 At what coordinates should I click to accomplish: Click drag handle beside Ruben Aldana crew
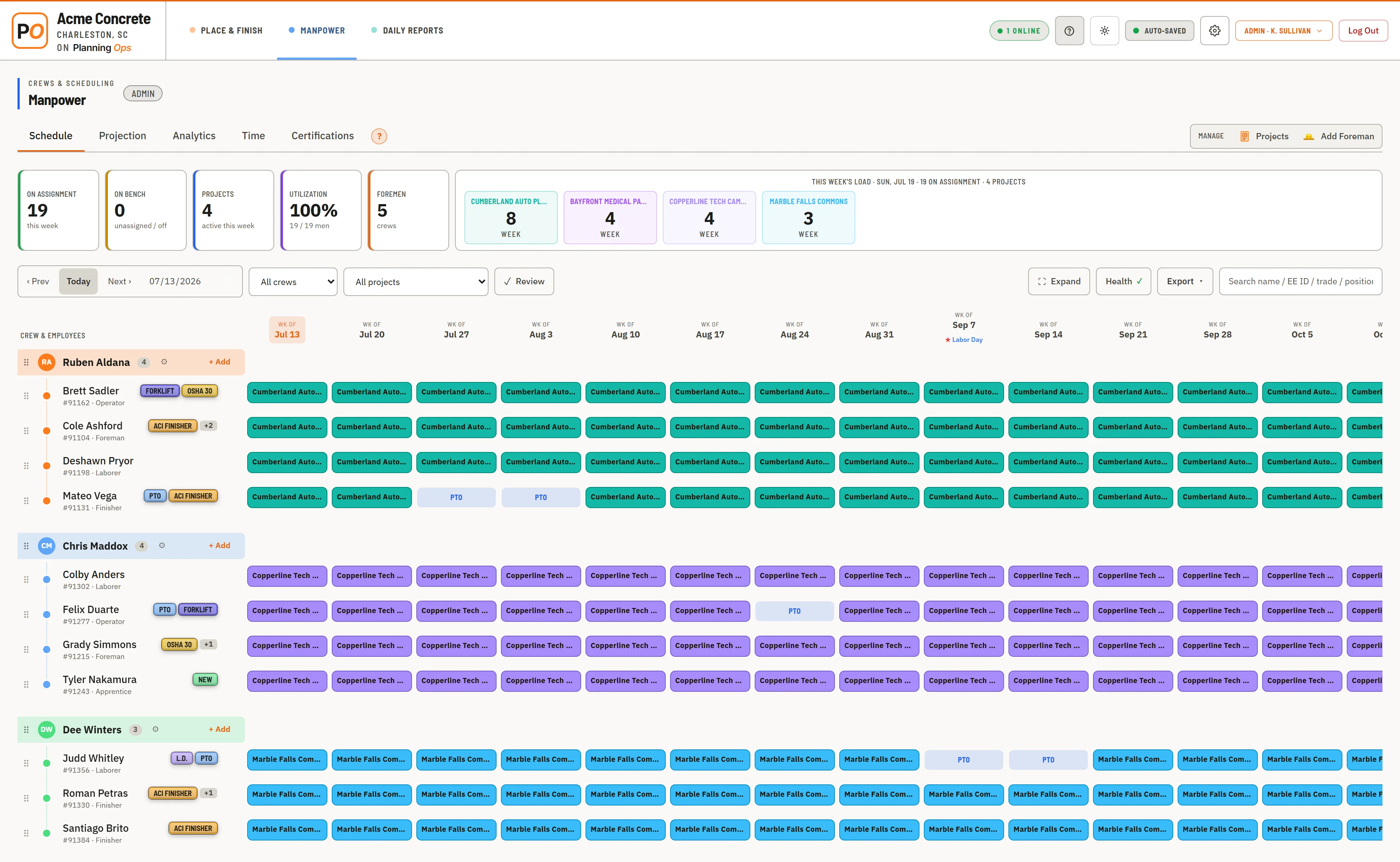(26, 362)
